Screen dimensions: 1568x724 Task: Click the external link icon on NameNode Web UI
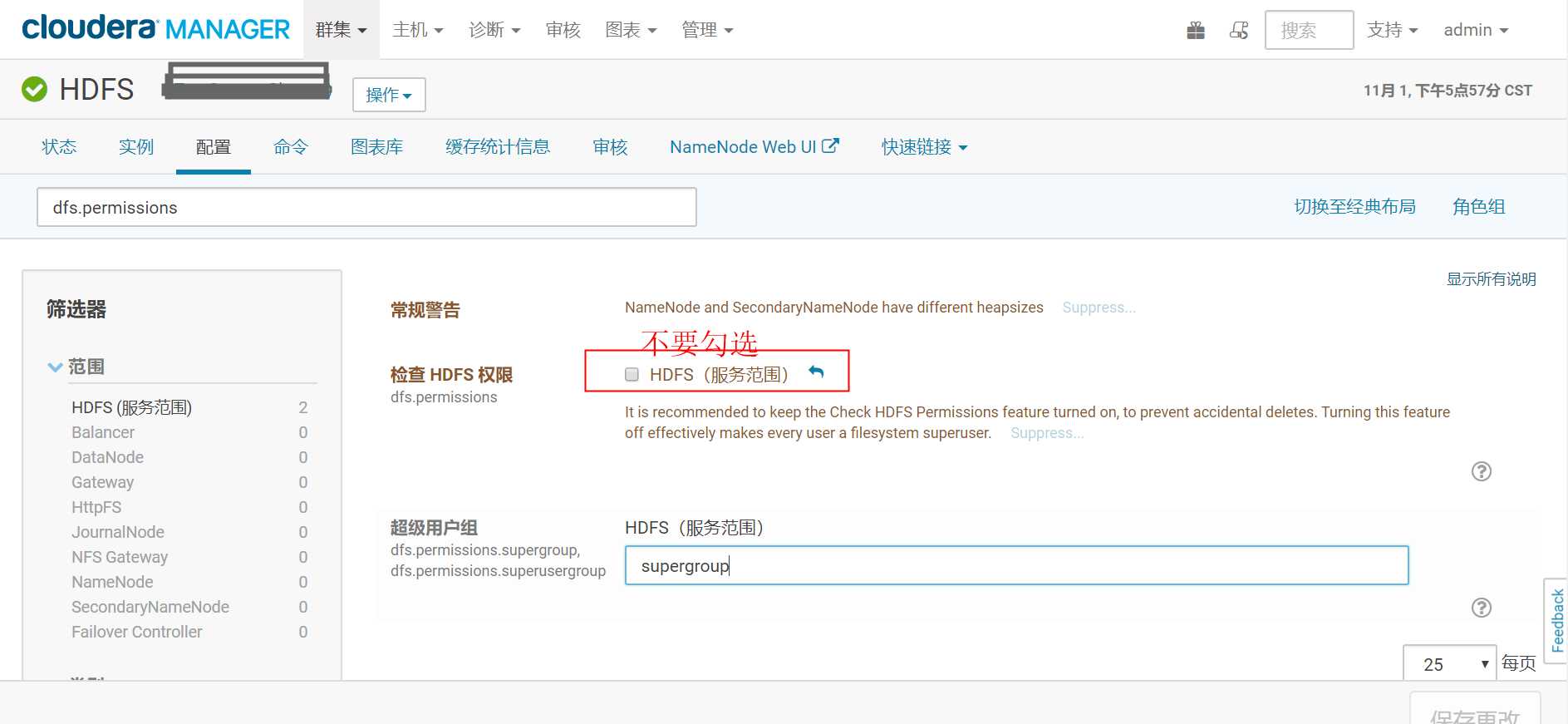tap(830, 145)
